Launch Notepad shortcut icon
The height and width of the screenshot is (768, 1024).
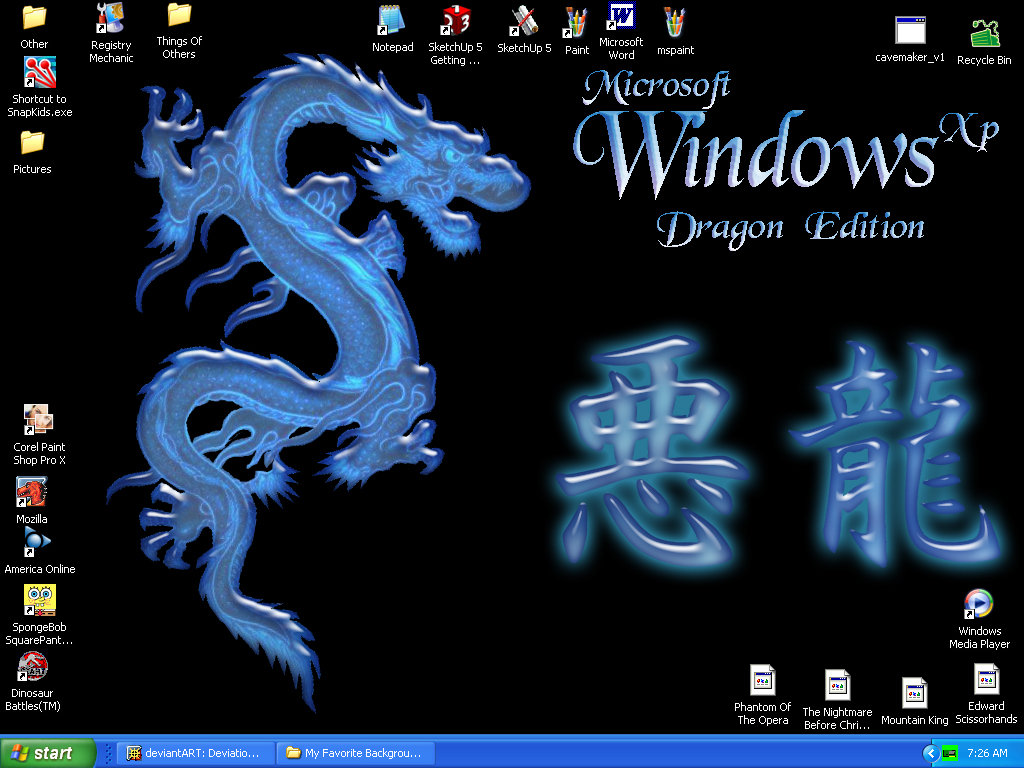click(392, 20)
